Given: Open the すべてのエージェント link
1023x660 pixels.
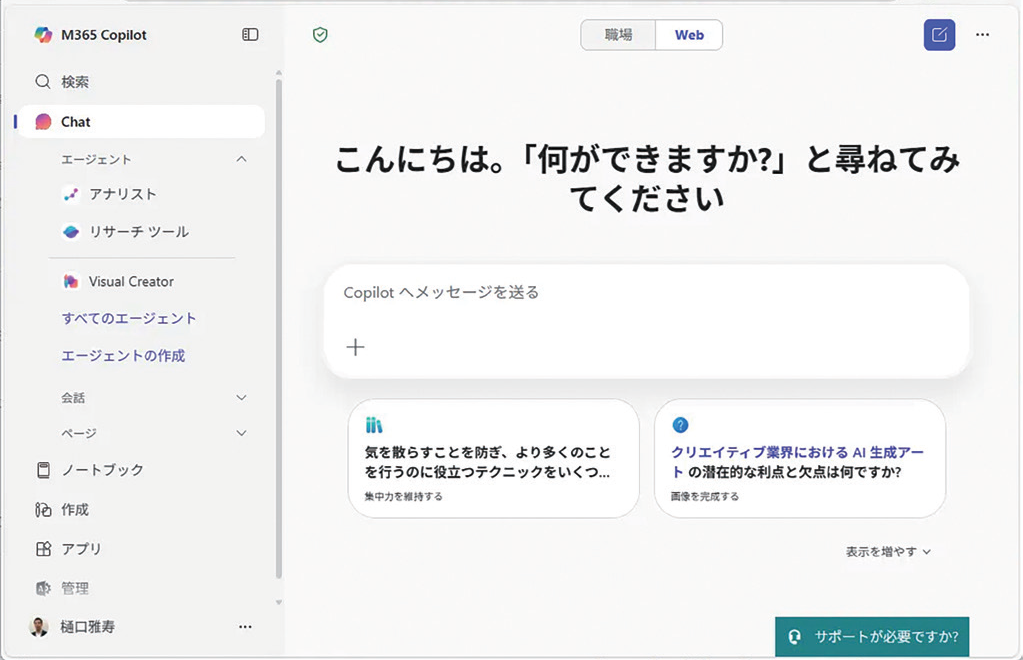Looking at the screenshot, I should click(x=129, y=318).
